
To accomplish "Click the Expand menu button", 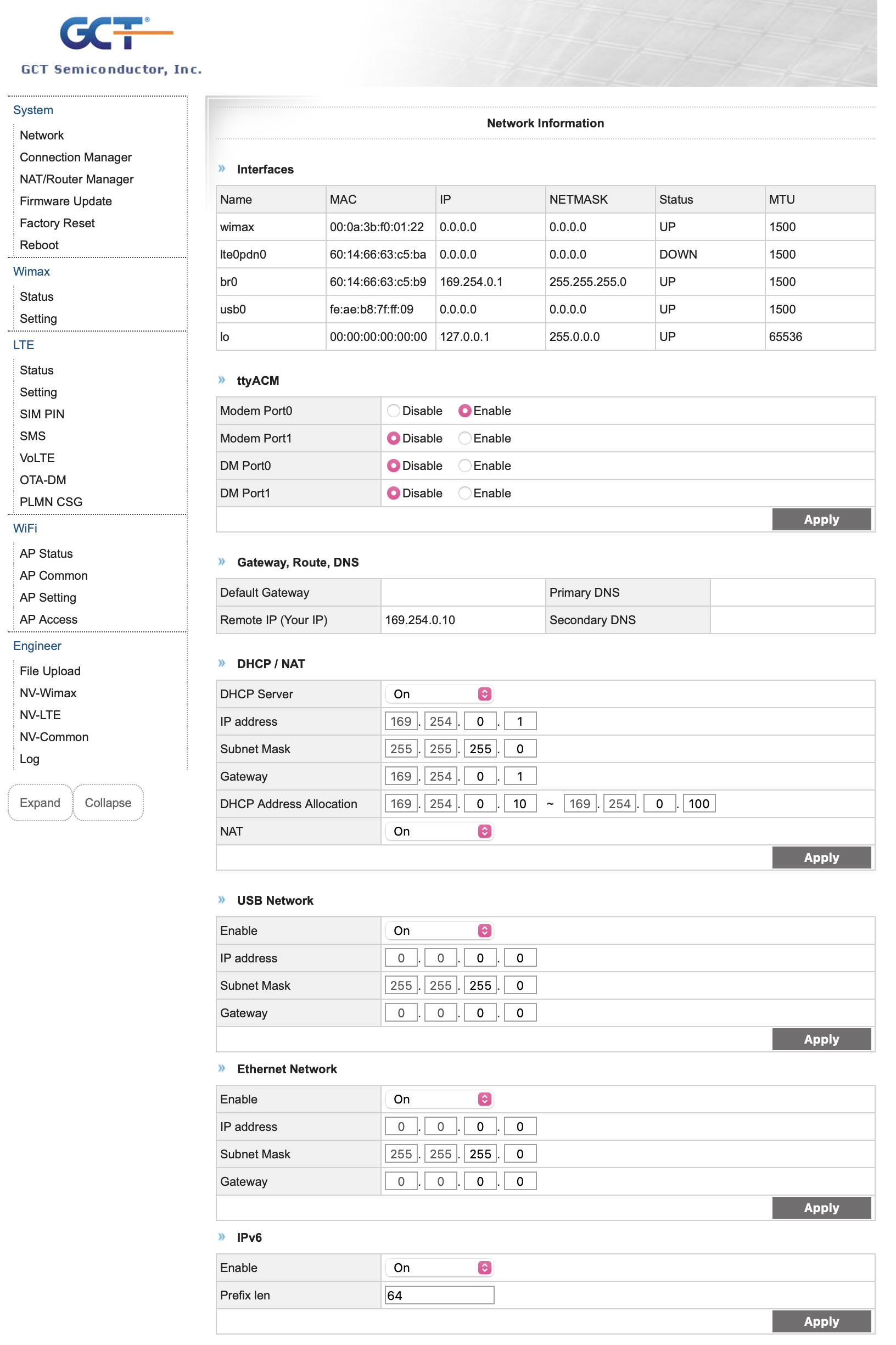I will click(x=40, y=803).
